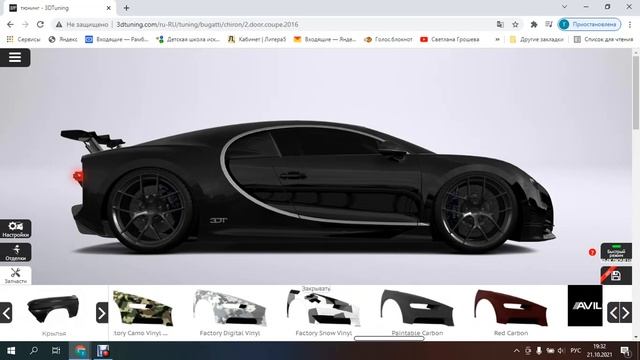This screenshot has width=640, height=360.
Task: Open the media control icon in toolbar
Action: click(x=549, y=24)
